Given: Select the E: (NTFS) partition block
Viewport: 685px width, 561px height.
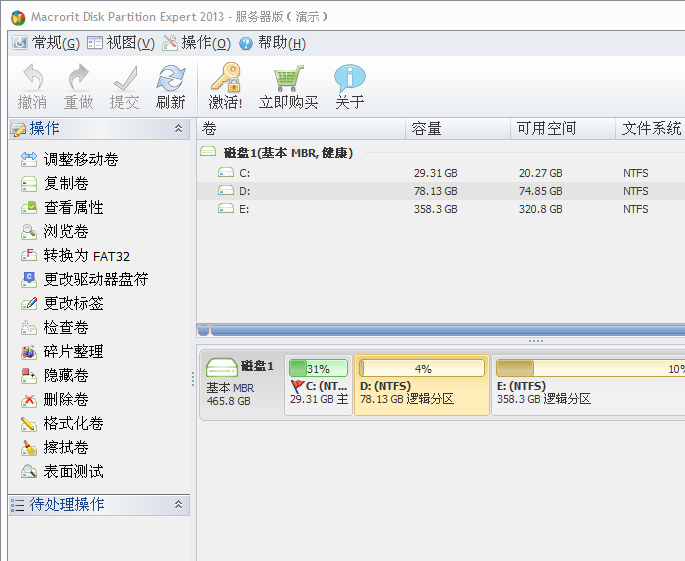Looking at the screenshot, I should point(588,385).
